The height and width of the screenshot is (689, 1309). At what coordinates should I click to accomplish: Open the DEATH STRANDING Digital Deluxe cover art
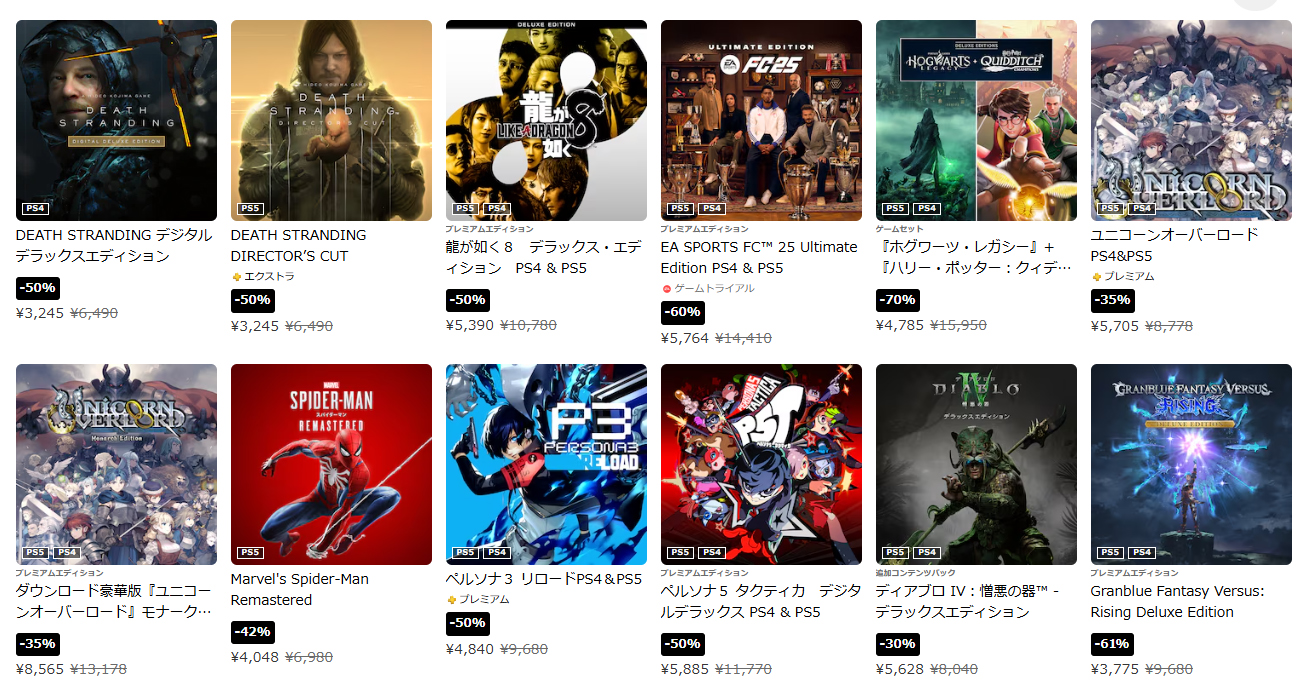pos(116,120)
